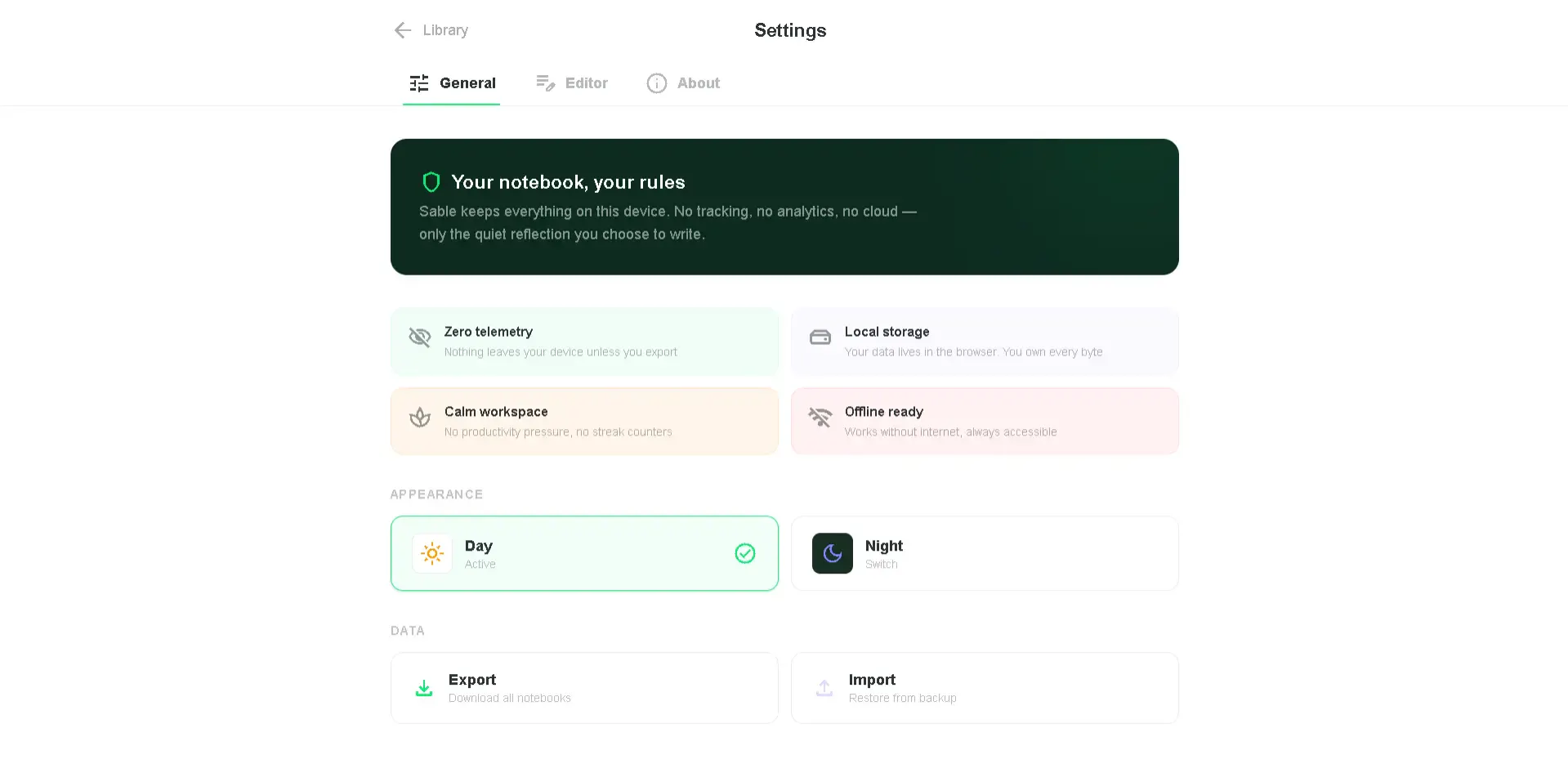Click the lotus Calm workspace icon
This screenshot has width=1568, height=764.
tap(420, 417)
